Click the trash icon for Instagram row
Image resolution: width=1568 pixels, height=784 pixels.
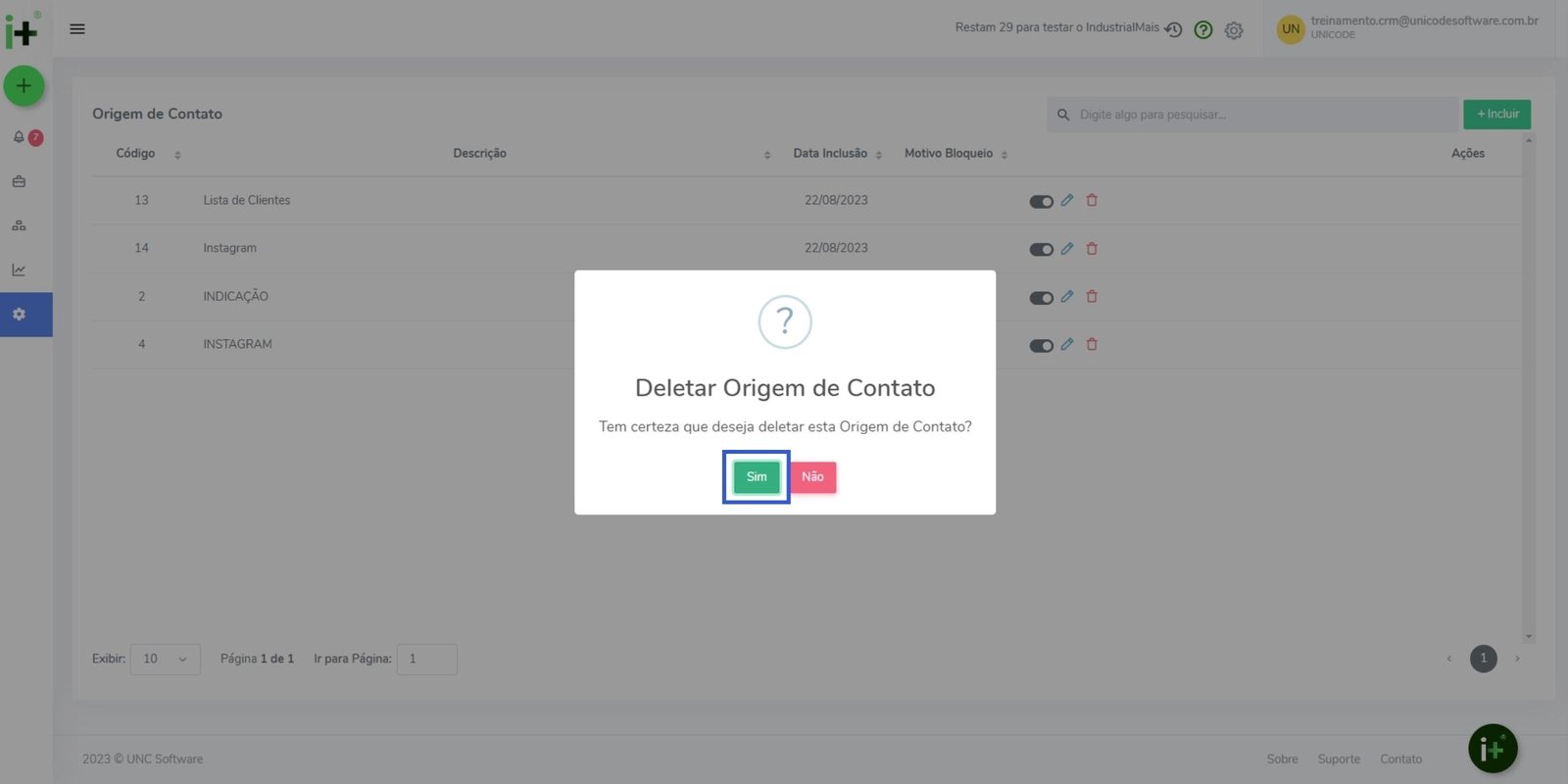point(1092,248)
